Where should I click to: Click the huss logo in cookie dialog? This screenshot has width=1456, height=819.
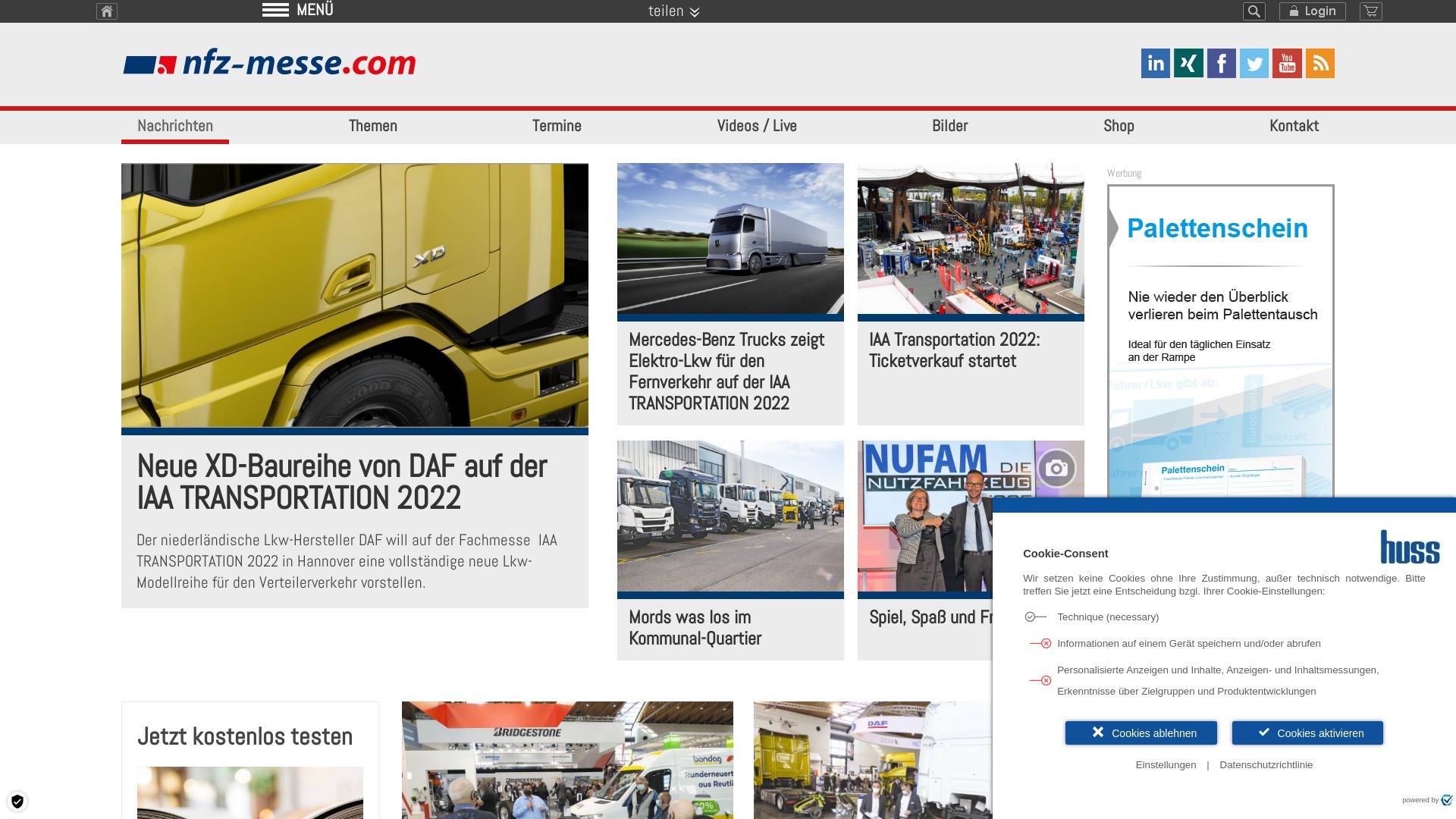pyautogui.click(x=1410, y=547)
